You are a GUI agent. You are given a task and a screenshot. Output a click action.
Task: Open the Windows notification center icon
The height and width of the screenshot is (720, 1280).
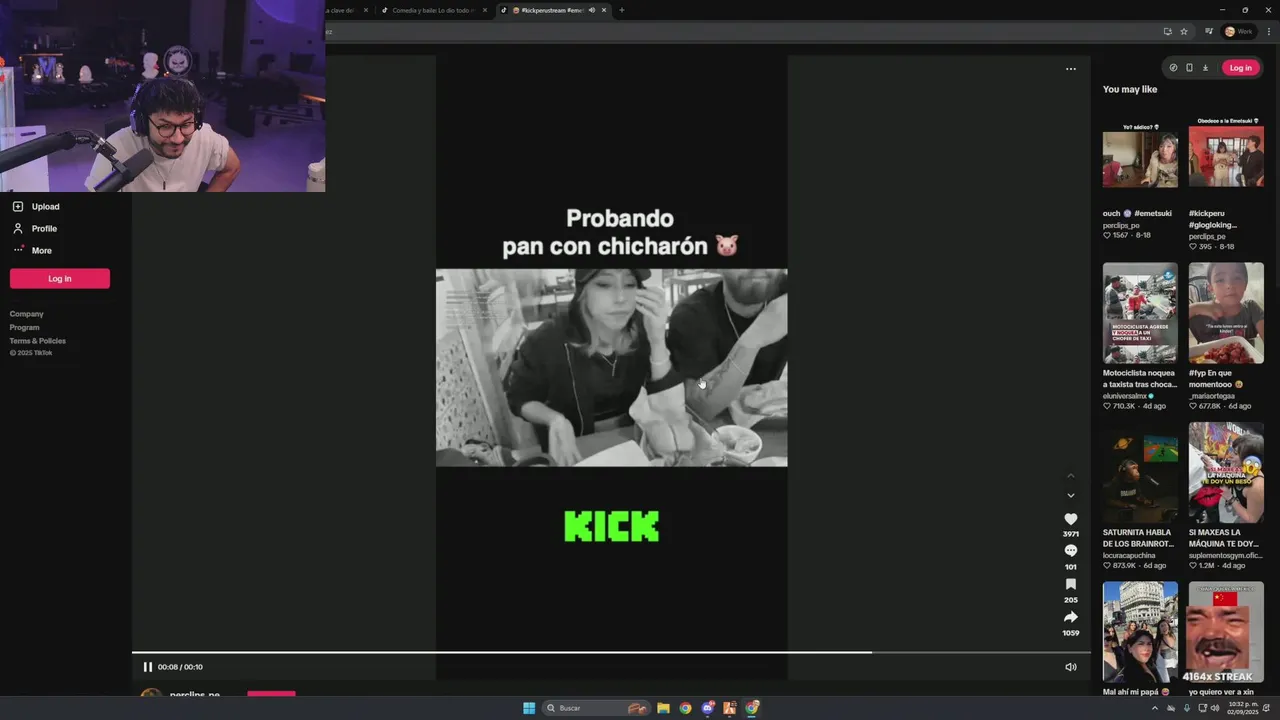click(1266, 708)
